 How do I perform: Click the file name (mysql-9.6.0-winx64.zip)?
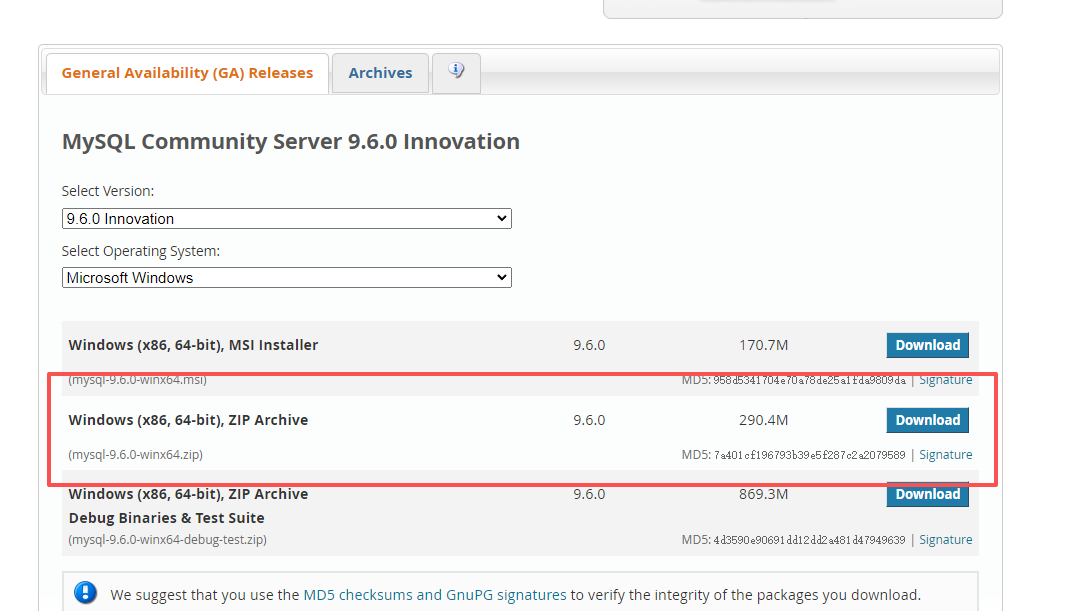click(x=135, y=455)
